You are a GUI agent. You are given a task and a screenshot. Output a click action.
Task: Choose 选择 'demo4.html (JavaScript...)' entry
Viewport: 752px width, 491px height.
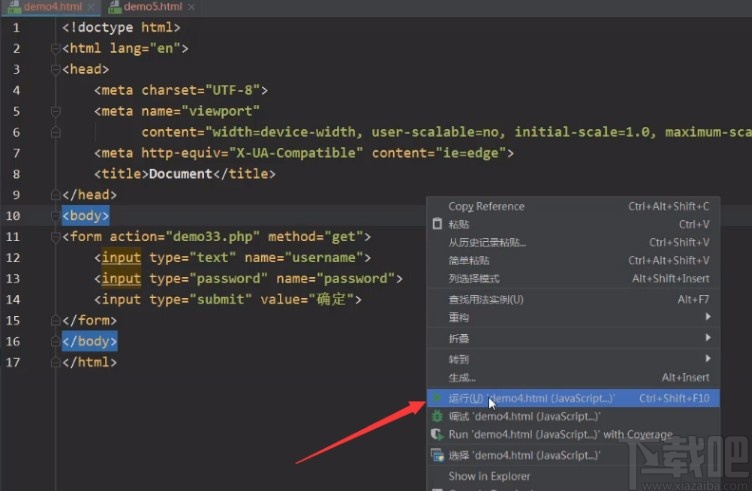(573, 456)
